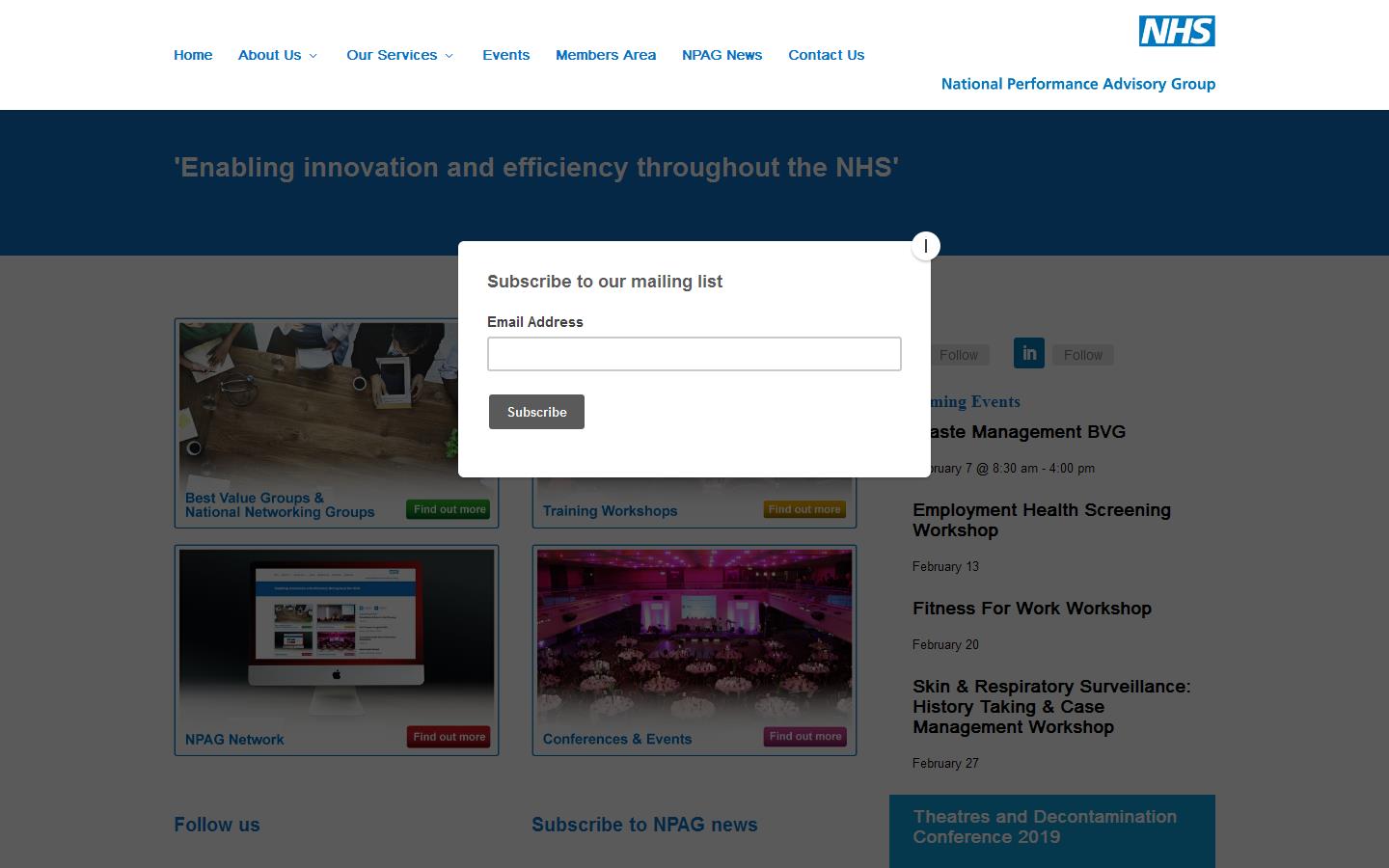Click Find out more under Training Workshops
The height and width of the screenshot is (868, 1389).
pos(803,509)
